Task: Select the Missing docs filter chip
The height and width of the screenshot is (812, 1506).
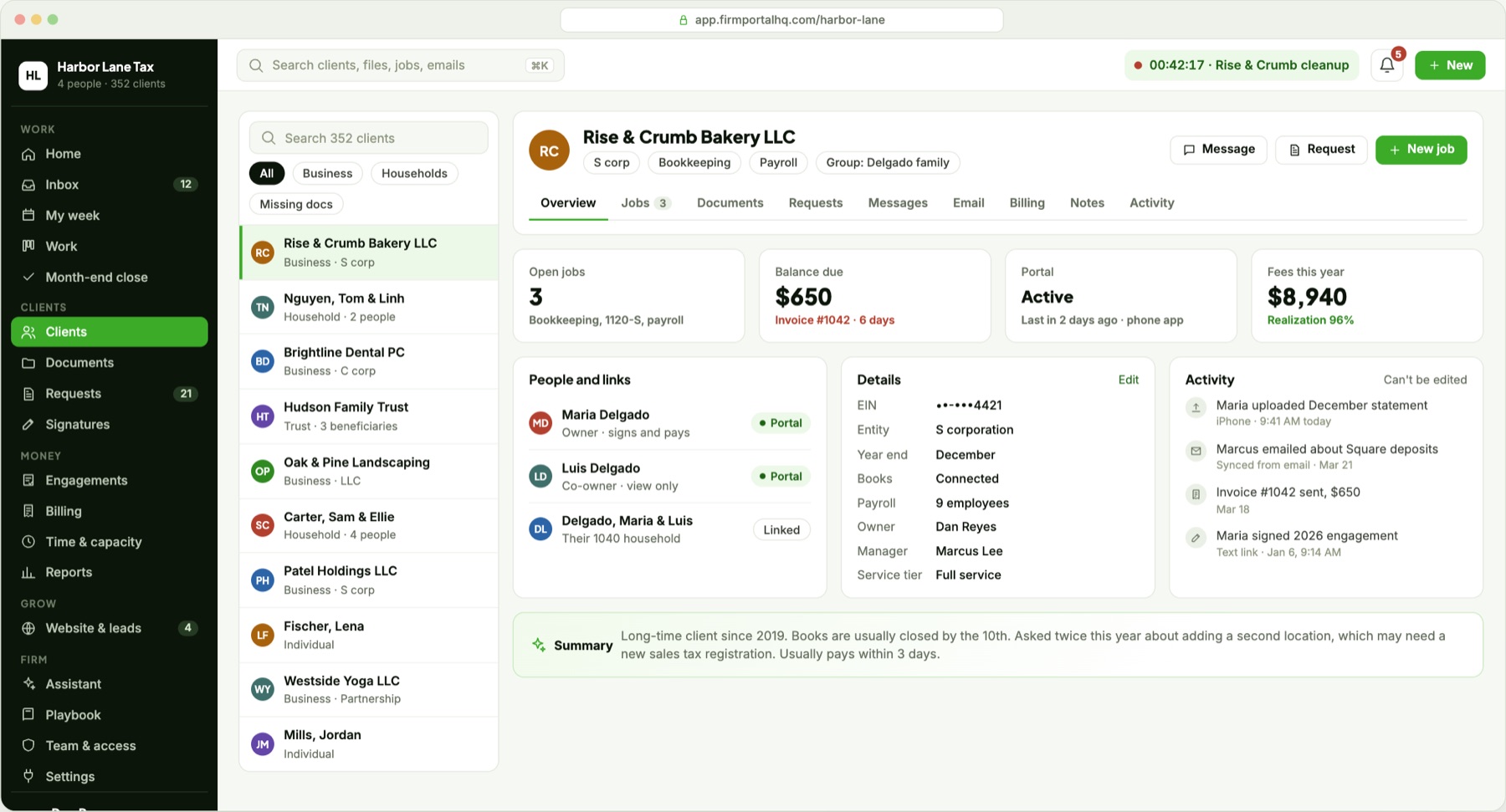Action: click(296, 204)
